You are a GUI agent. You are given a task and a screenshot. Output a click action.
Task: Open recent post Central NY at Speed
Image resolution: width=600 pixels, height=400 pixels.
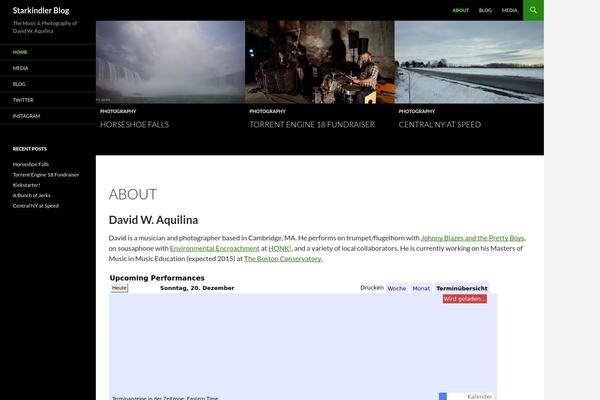(x=36, y=206)
